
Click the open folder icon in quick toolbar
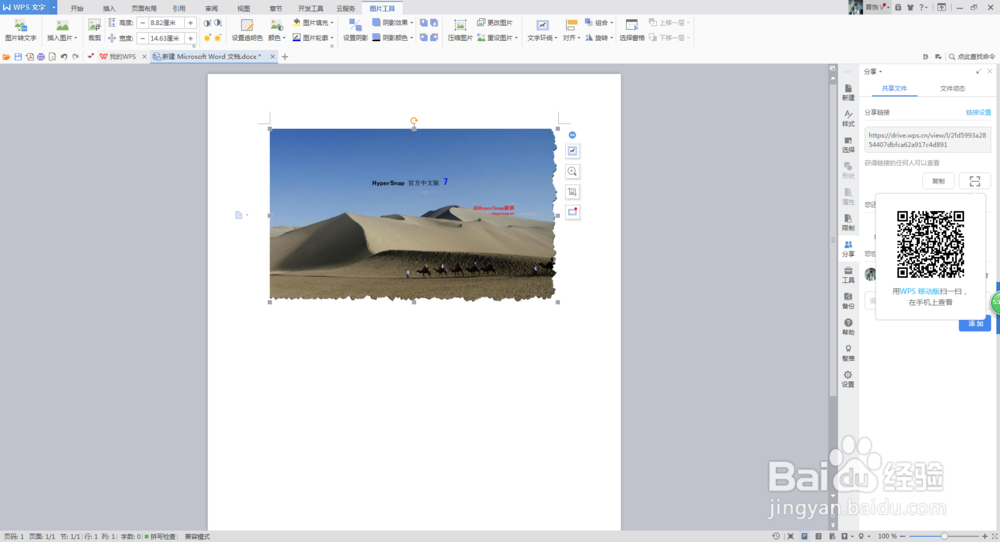point(6,57)
